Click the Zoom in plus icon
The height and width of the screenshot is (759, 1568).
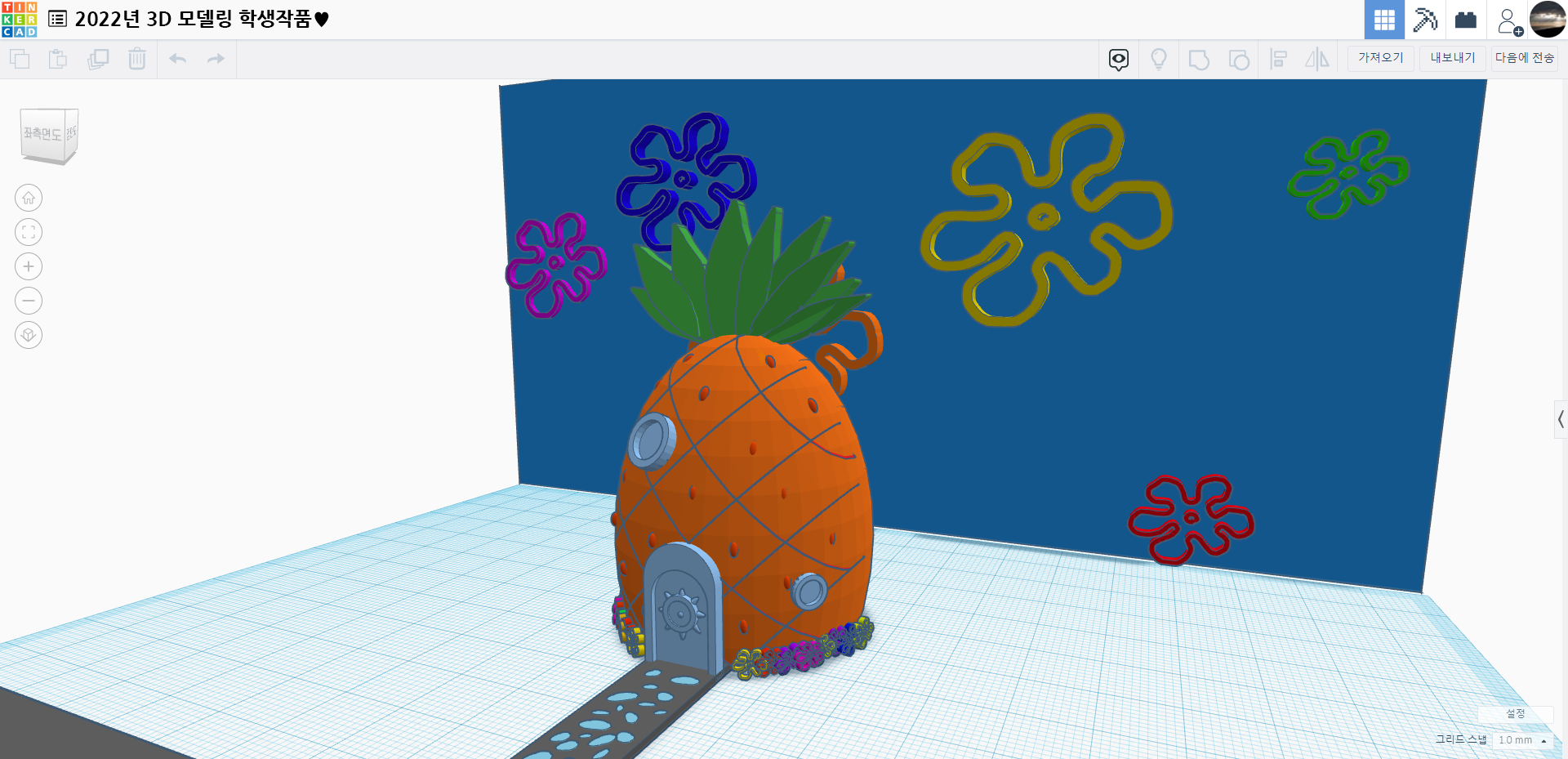29,266
